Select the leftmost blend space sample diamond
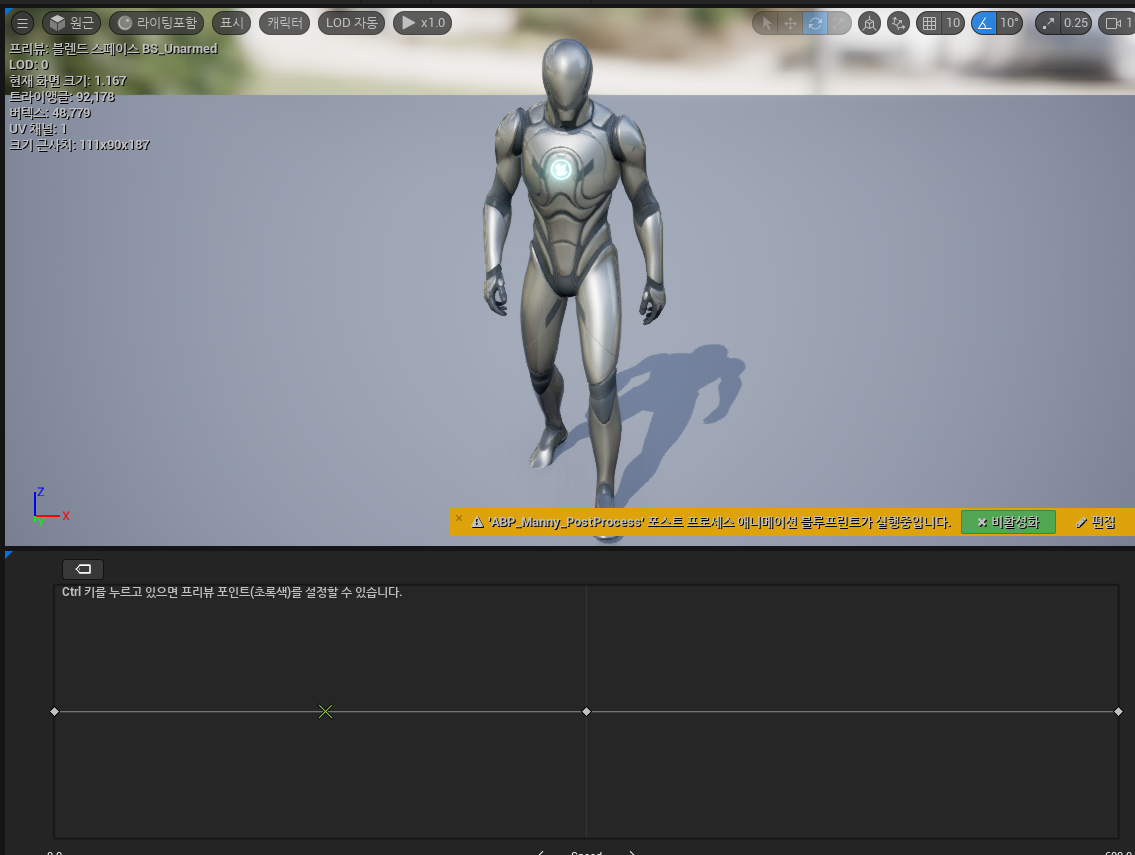The height and width of the screenshot is (855, 1135). coord(54,712)
